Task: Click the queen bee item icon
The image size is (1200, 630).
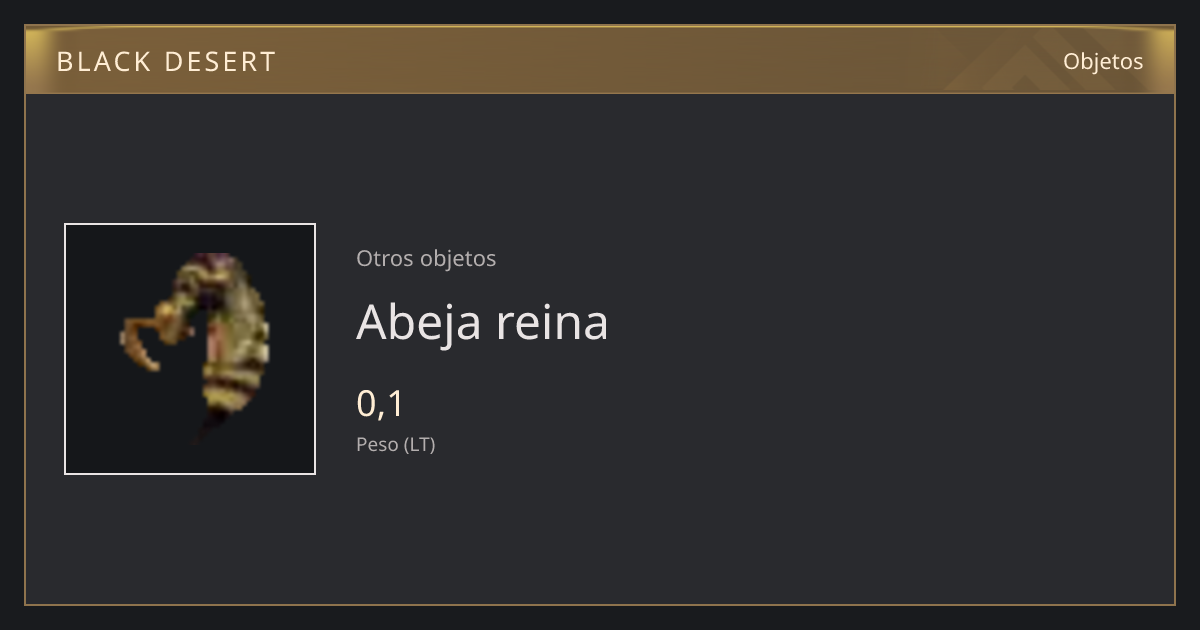Action: (197, 347)
